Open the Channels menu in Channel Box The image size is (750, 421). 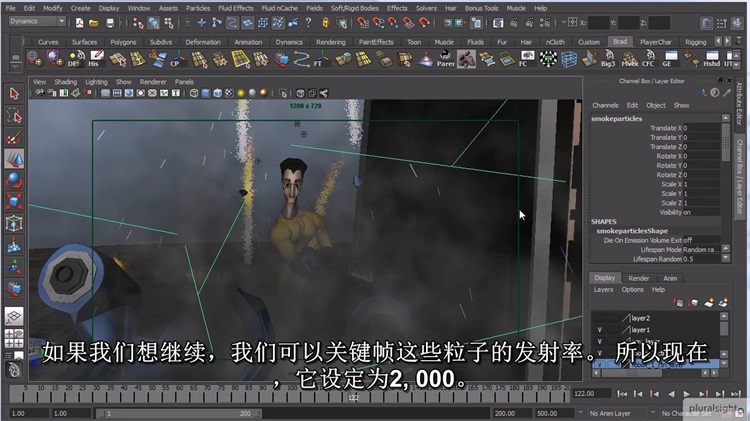[605, 105]
